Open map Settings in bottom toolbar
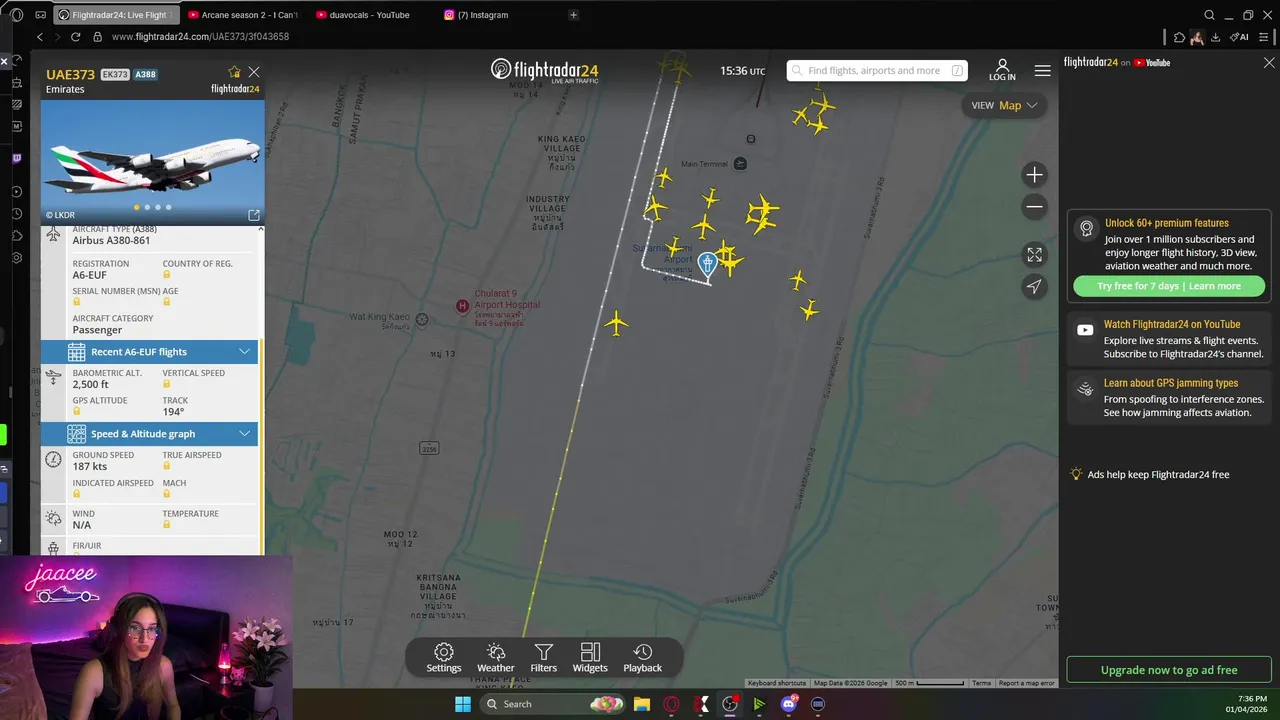The height and width of the screenshot is (720, 1280). [x=444, y=658]
